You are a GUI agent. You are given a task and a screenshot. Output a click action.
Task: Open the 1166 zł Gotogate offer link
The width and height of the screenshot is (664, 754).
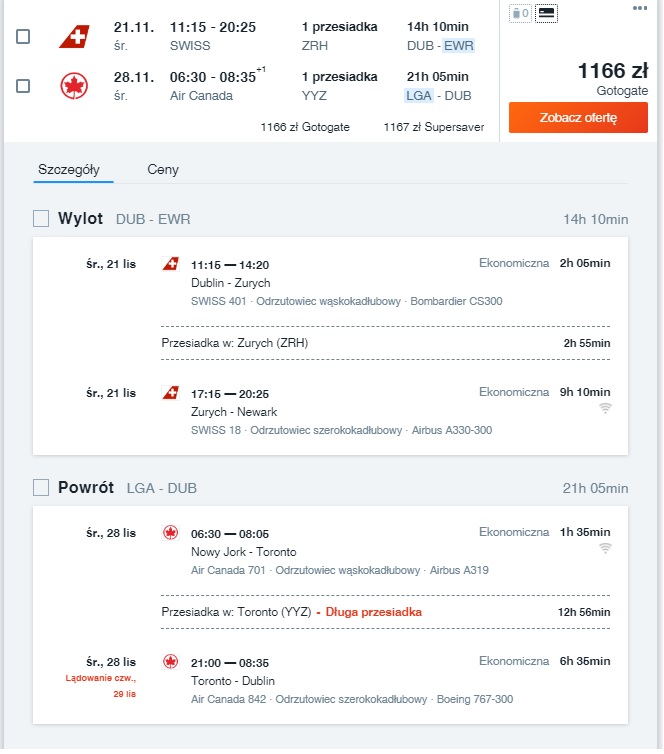coord(305,127)
